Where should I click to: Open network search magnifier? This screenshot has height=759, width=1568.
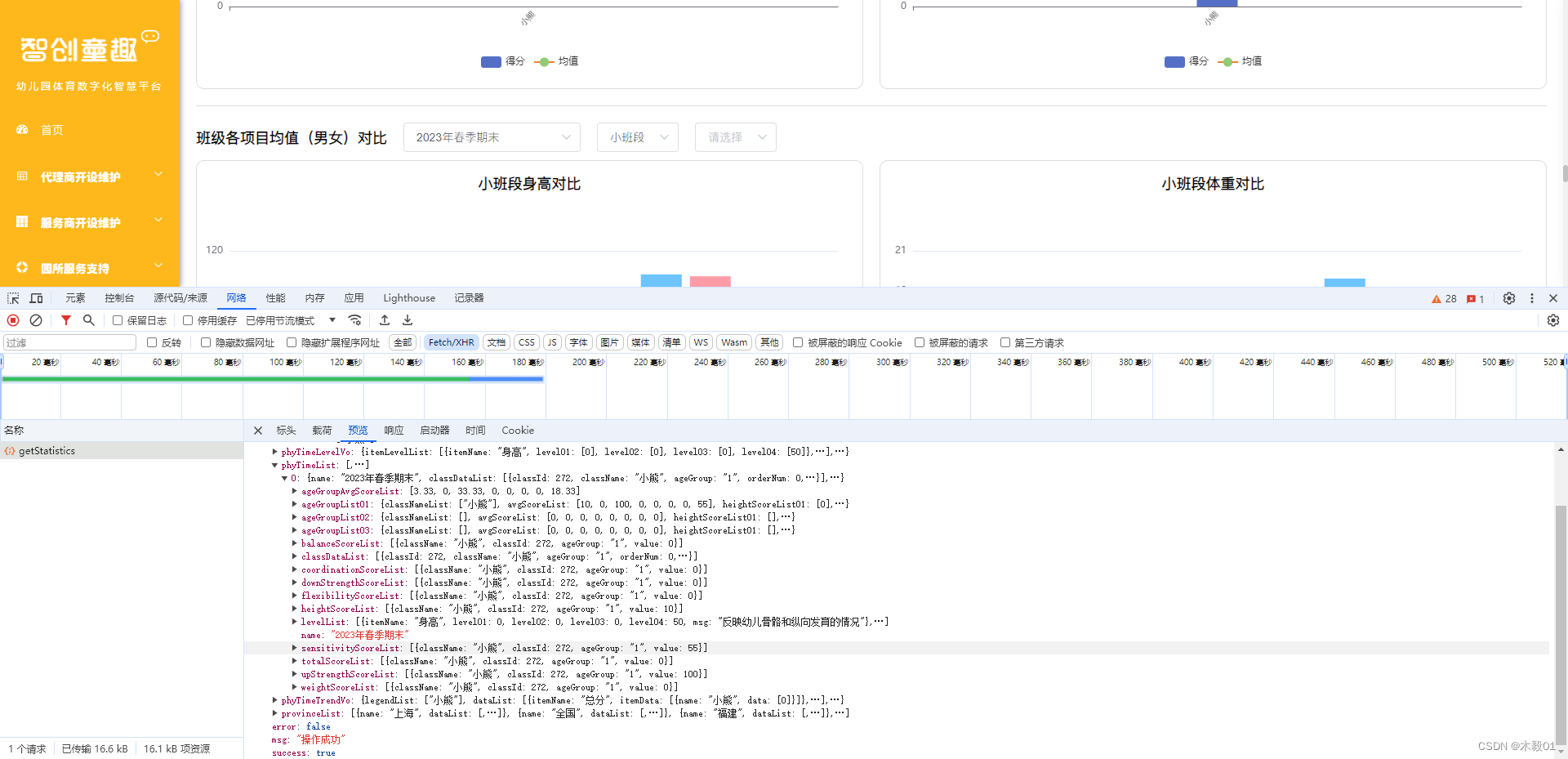coord(88,320)
